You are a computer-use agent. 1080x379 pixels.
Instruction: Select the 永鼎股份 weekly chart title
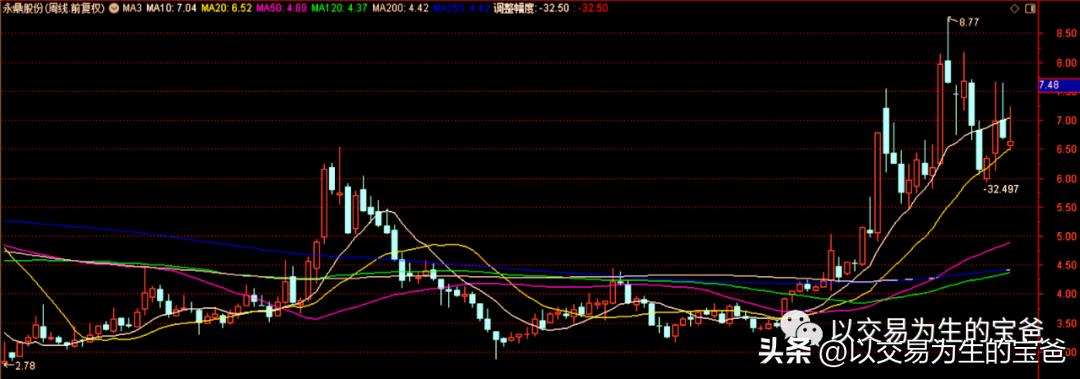54,9
